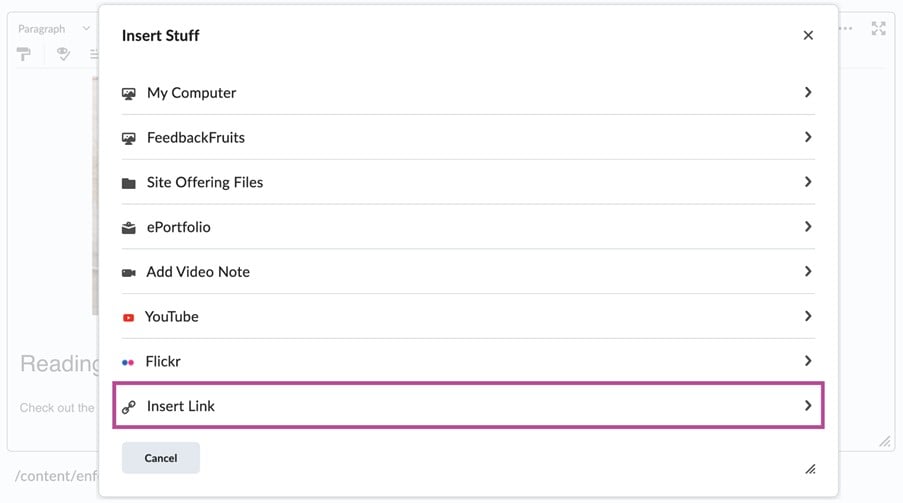Click the Site Offering Files folder icon
This screenshot has width=903, height=503.
pyautogui.click(x=128, y=183)
